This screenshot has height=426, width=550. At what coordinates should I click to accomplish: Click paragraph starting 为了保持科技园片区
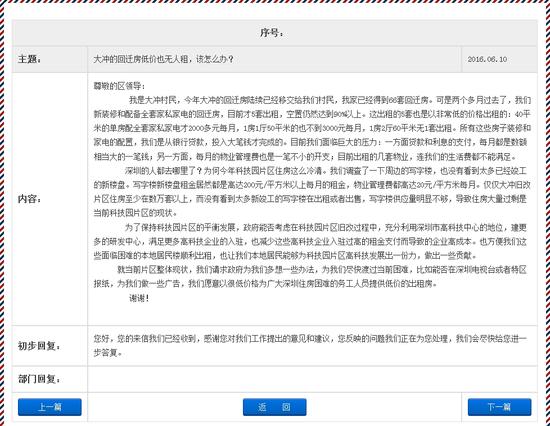312,241
